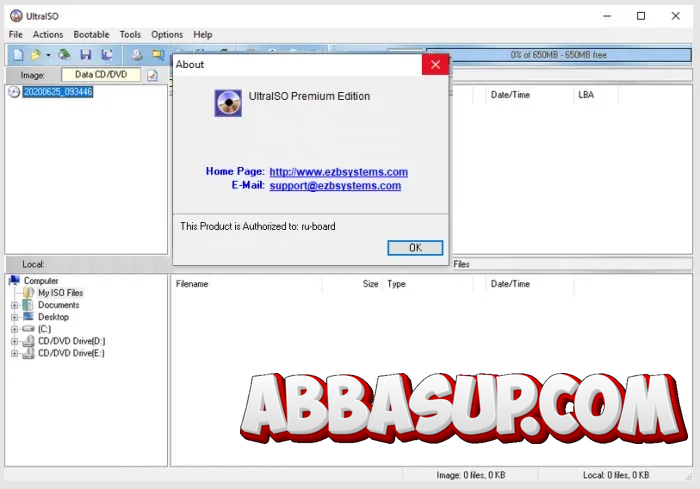Click the My ISO Files folder icon
Viewport: 700px width, 489px height.
[29, 293]
